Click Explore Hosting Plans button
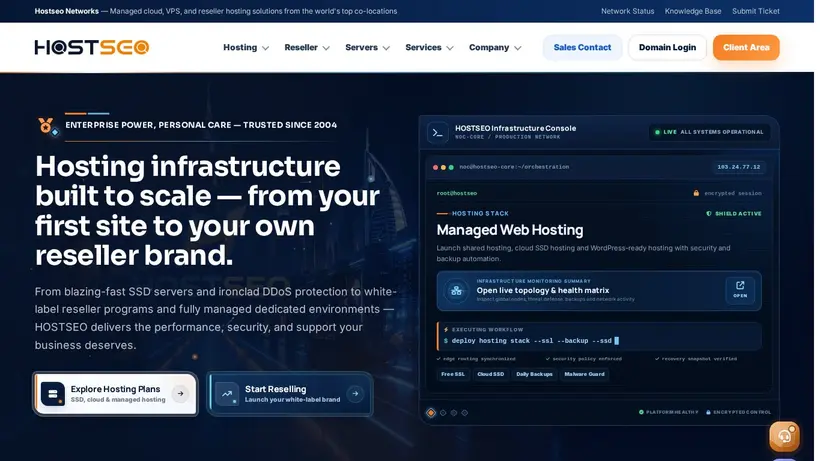Viewport: 820px width, 461px height. click(116, 394)
